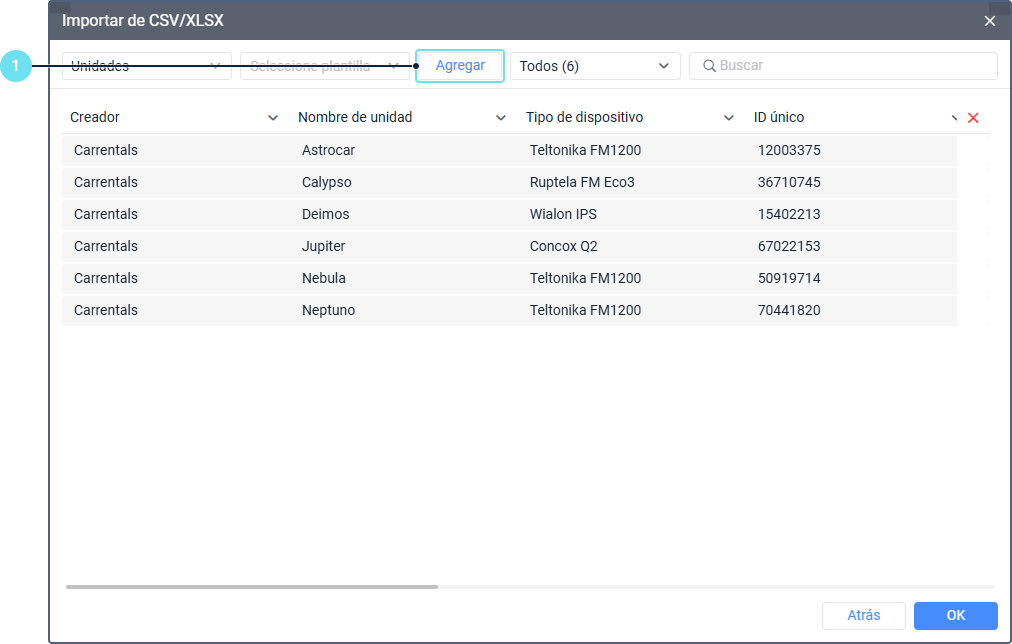Click the Agregar button

click(x=460, y=66)
